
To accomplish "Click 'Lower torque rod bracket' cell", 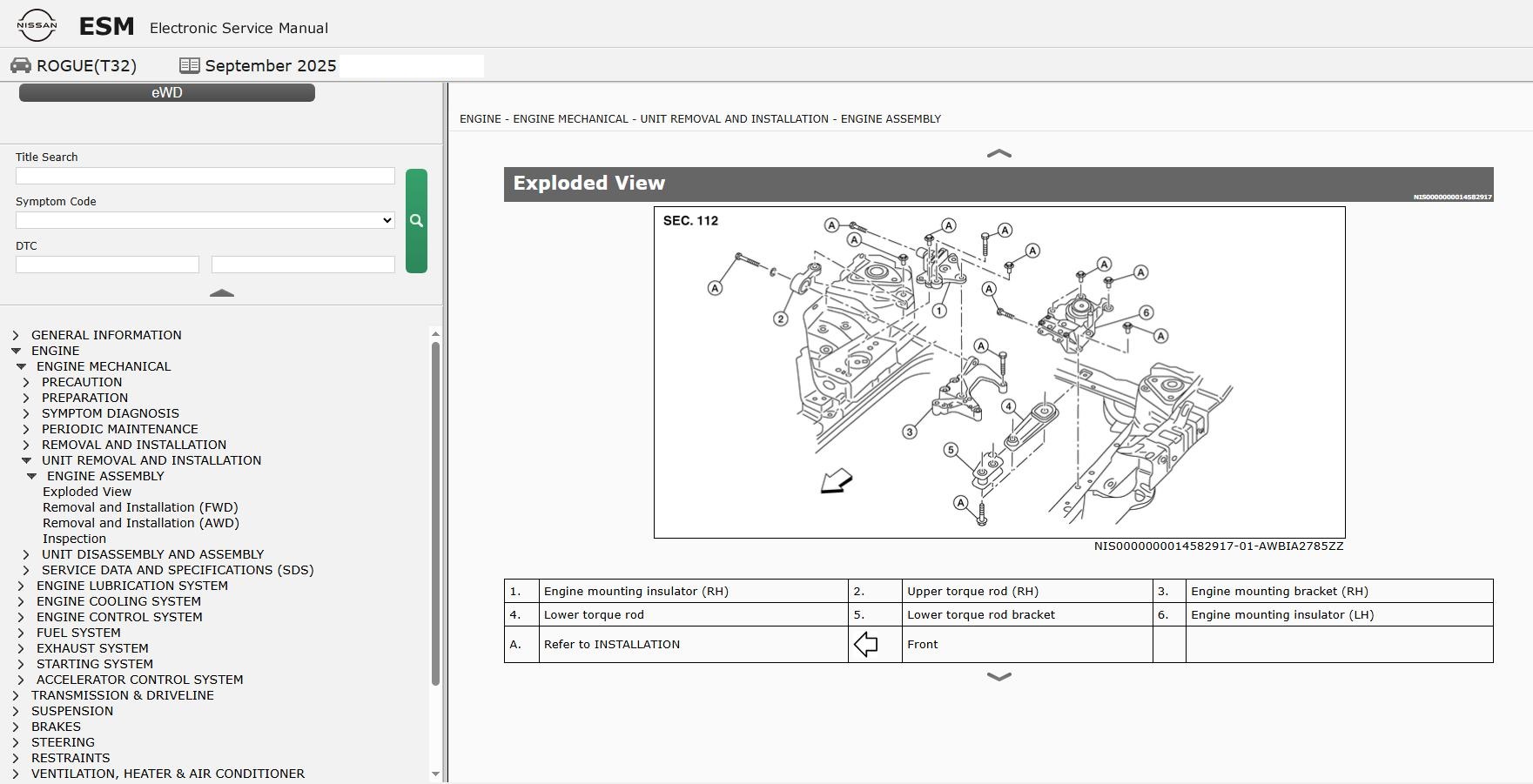I will (1027, 614).
